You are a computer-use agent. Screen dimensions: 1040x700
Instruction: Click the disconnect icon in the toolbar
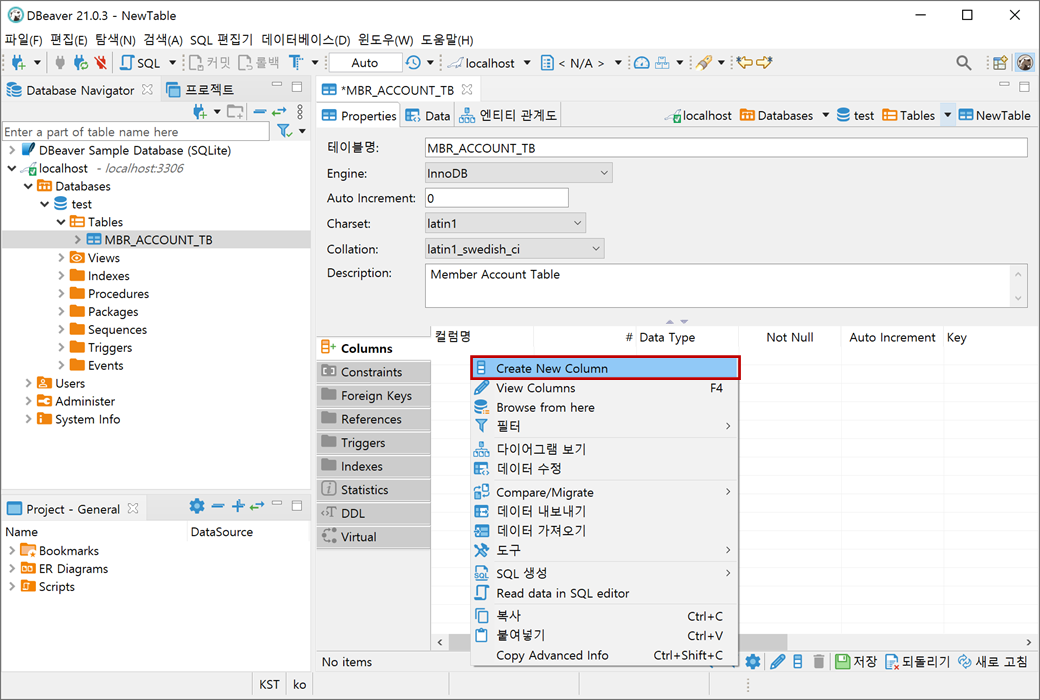coord(100,62)
